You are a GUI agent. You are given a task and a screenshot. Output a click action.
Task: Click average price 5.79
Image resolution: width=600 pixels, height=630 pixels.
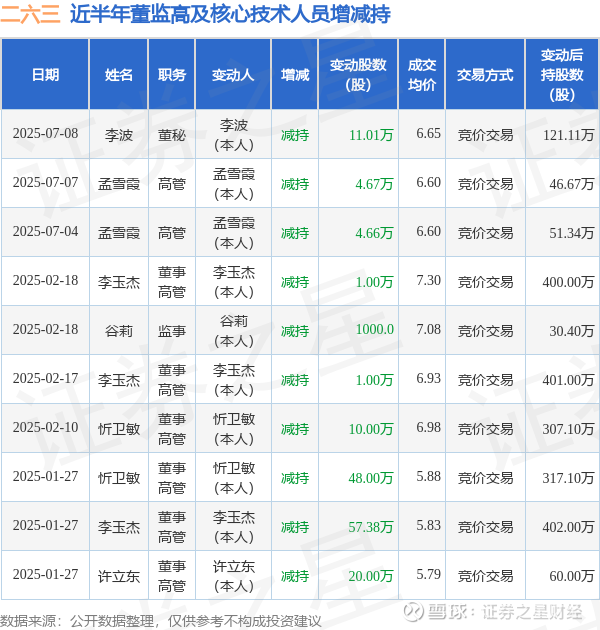(428, 575)
